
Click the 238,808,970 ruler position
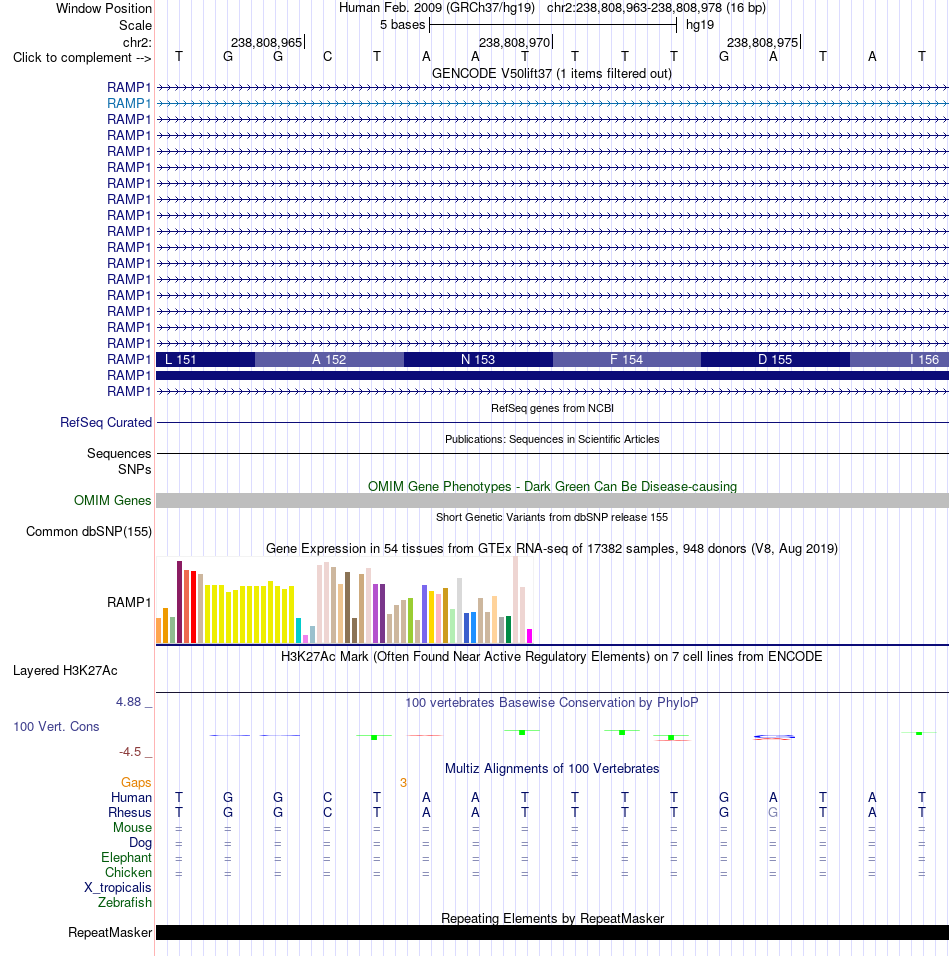click(x=515, y=43)
